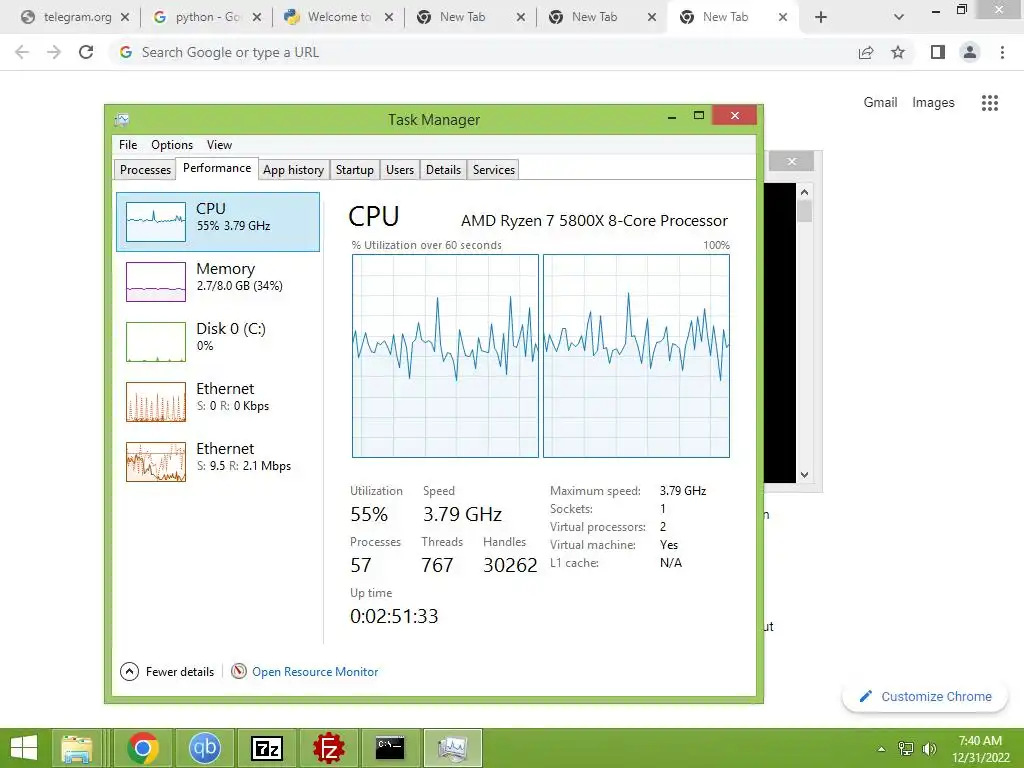Open the Chrome three-dot menu
This screenshot has height=768, width=1024.
tap(1002, 52)
